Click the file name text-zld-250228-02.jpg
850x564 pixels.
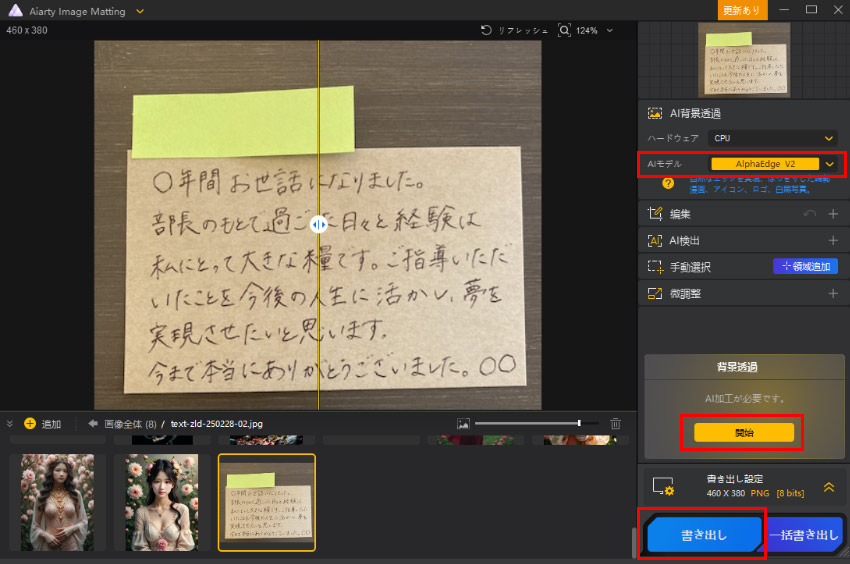pos(216,424)
